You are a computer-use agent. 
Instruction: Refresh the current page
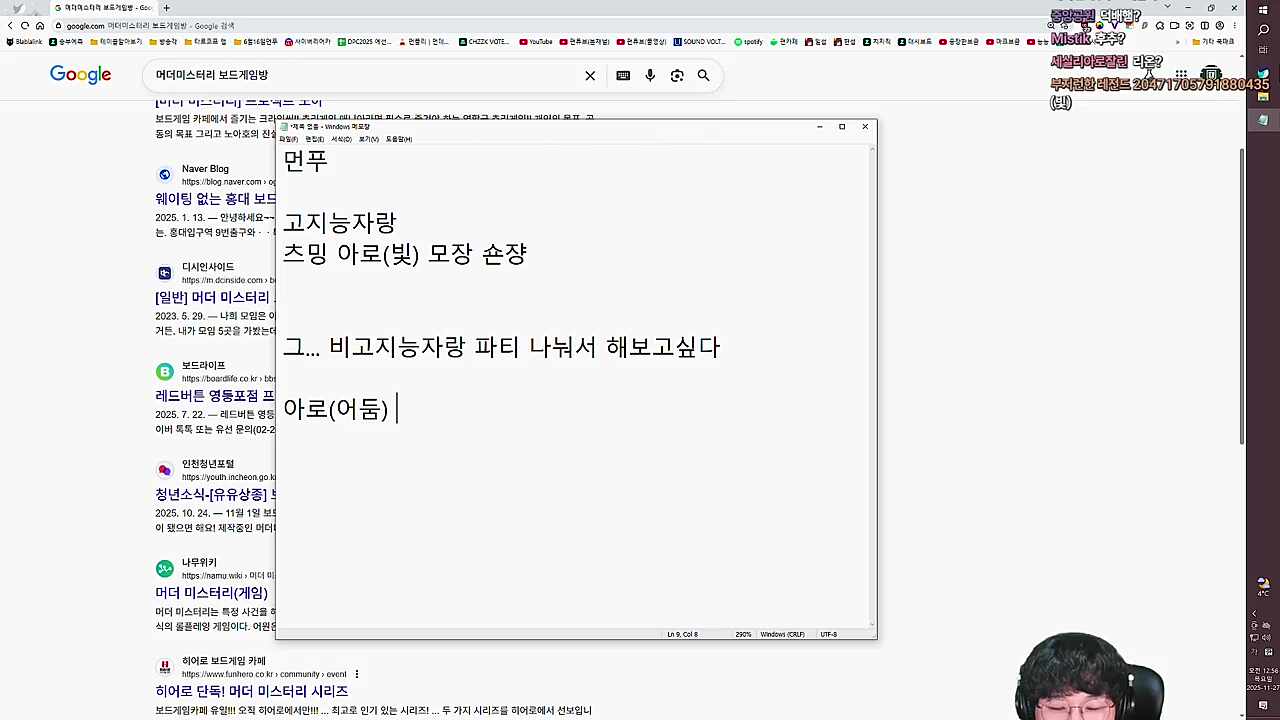coord(25,25)
